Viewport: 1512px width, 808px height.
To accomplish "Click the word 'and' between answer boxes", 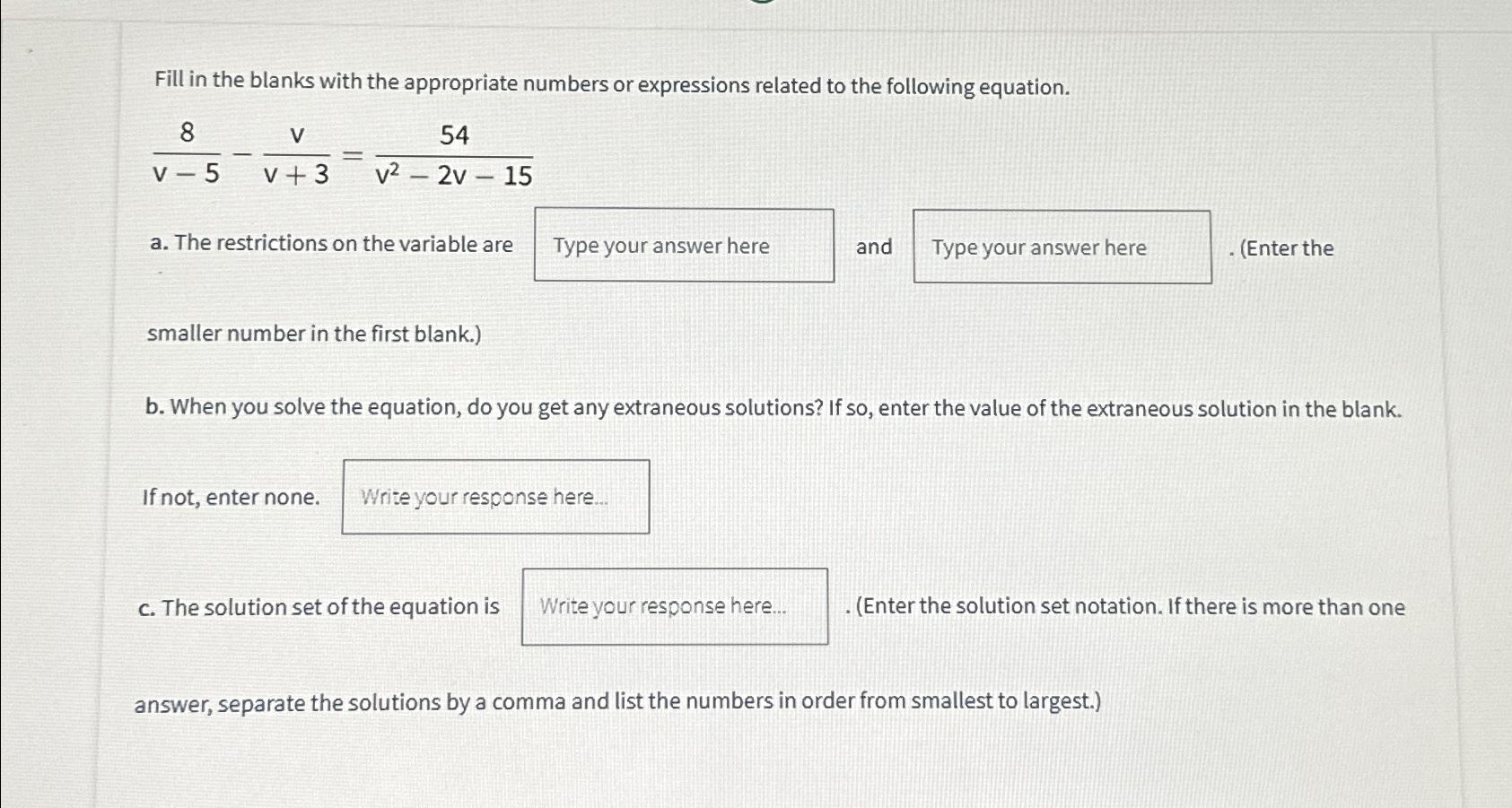I will tap(874, 247).
